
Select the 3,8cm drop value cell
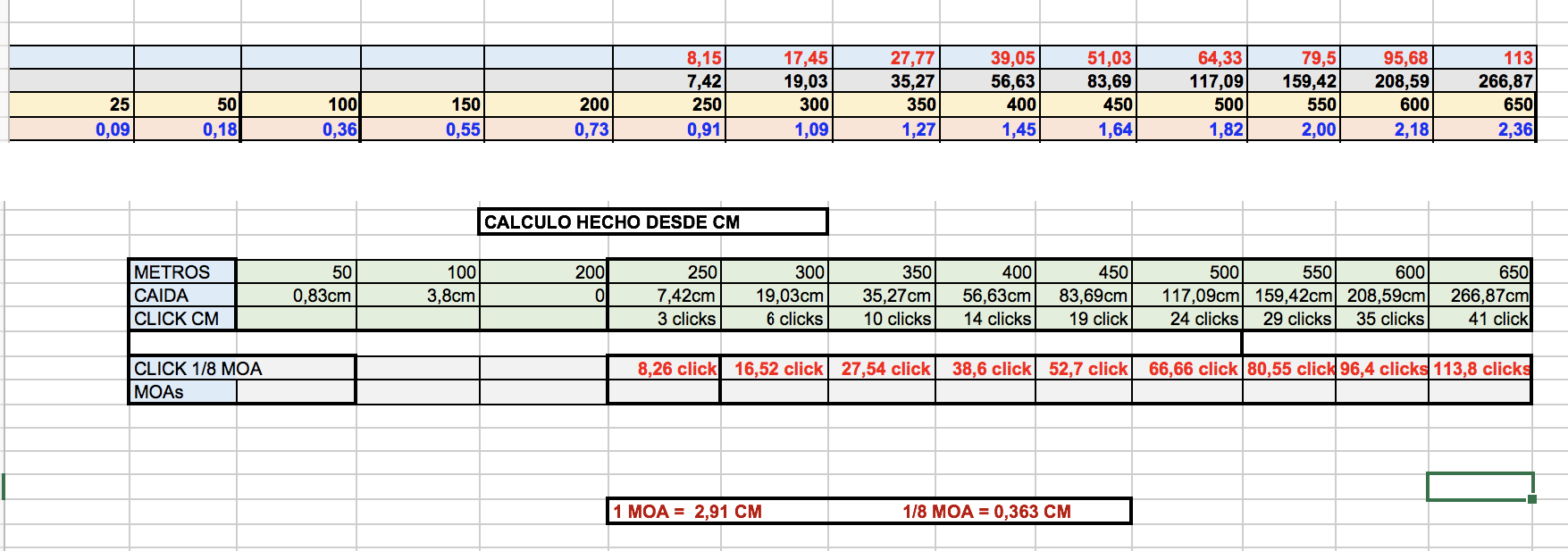(418, 296)
